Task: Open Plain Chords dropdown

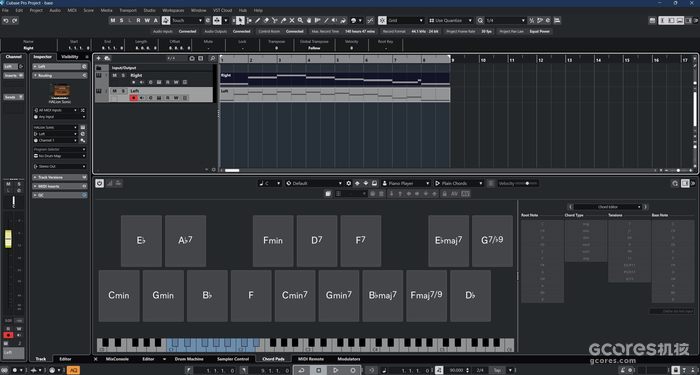Action: tap(458, 183)
